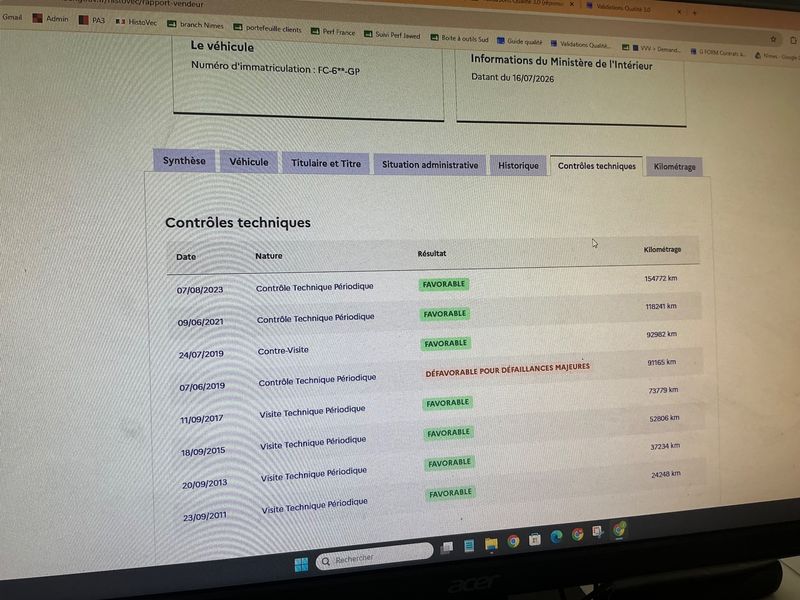Open the Admin bookmark
This screenshot has height=600, width=800.
click(x=51, y=18)
